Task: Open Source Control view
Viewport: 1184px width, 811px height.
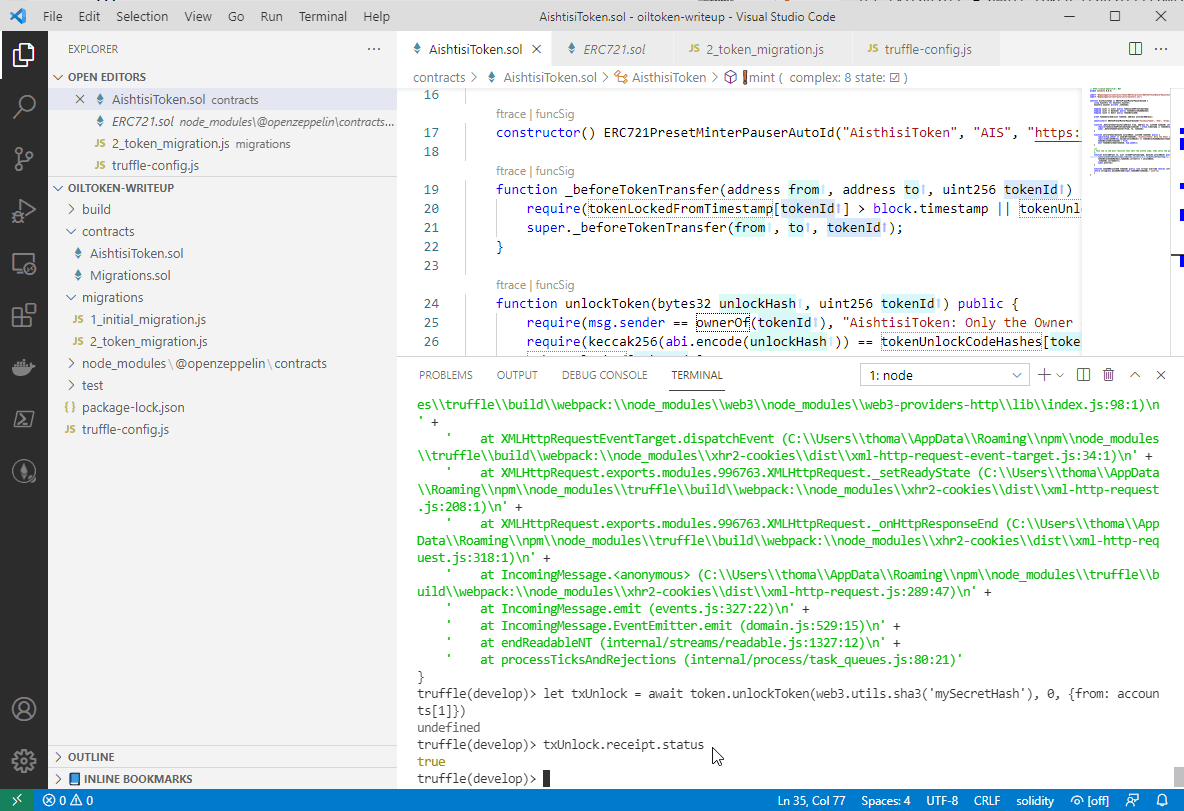Action: coord(23,159)
